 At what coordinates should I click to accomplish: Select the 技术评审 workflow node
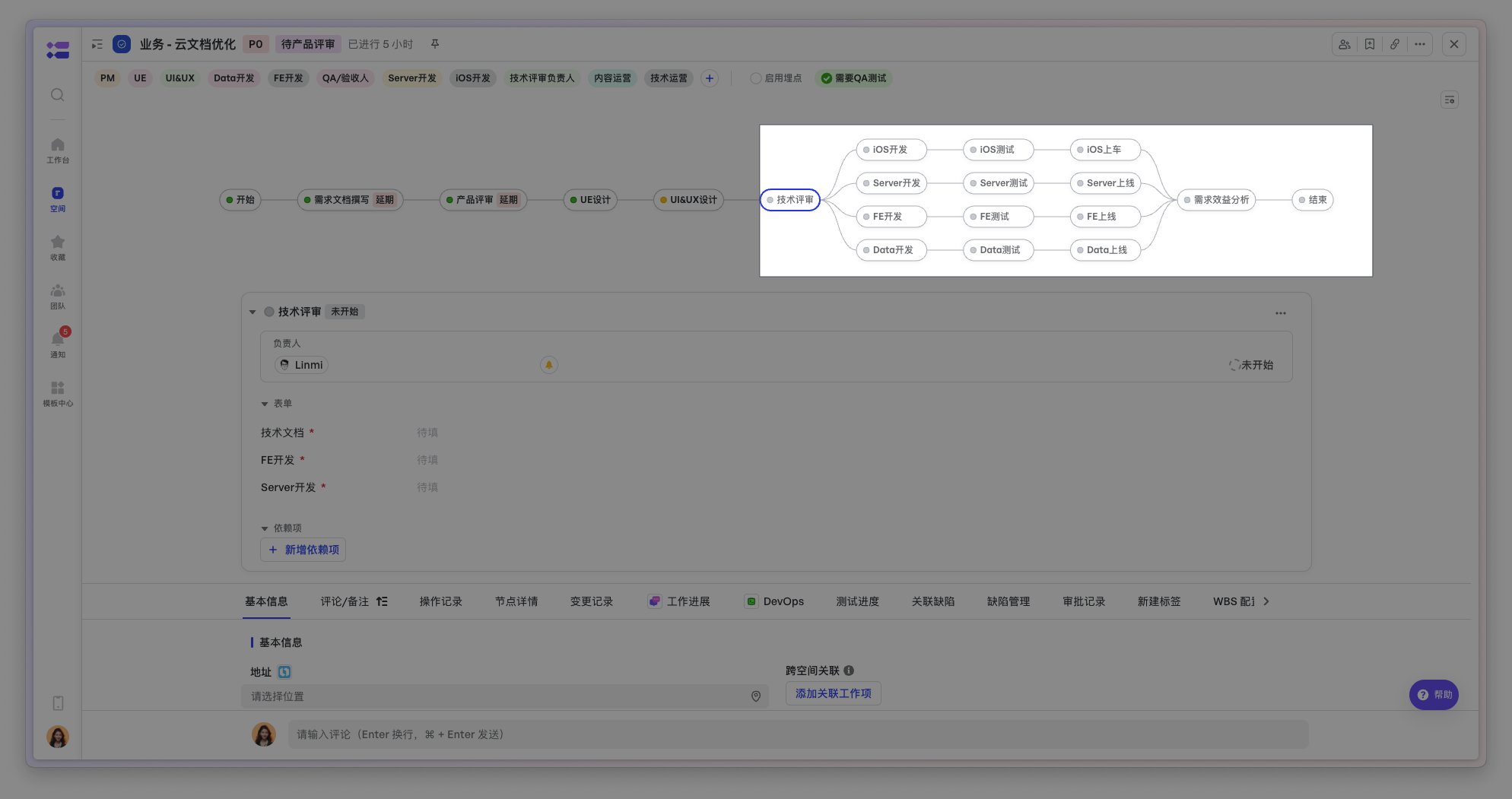pos(790,200)
